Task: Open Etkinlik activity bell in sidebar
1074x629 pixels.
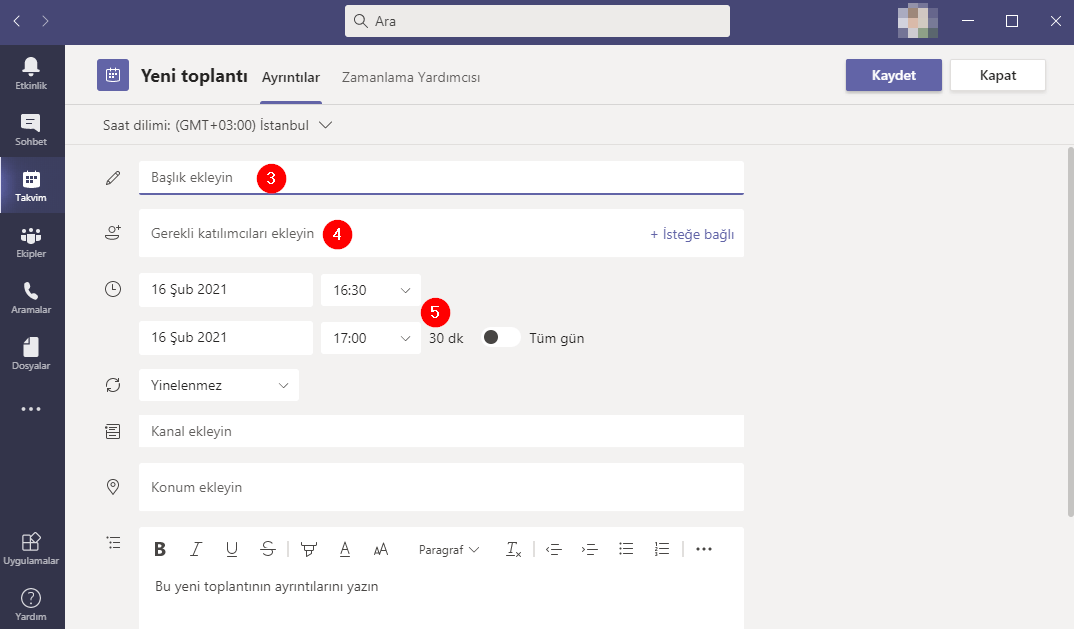Action: point(31,71)
